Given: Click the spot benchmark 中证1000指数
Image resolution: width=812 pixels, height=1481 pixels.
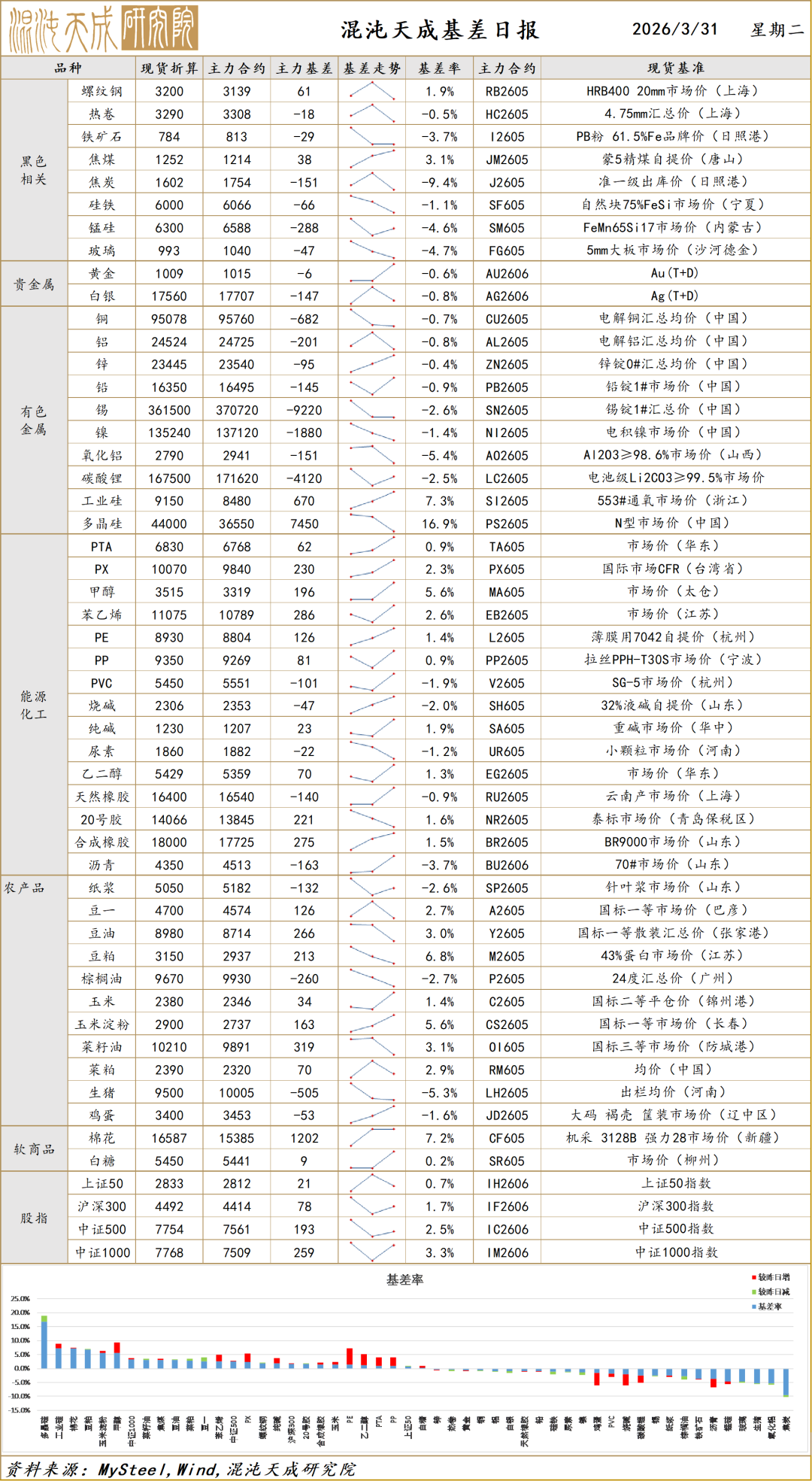Looking at the screenshot, I should tap(676, 1252).
